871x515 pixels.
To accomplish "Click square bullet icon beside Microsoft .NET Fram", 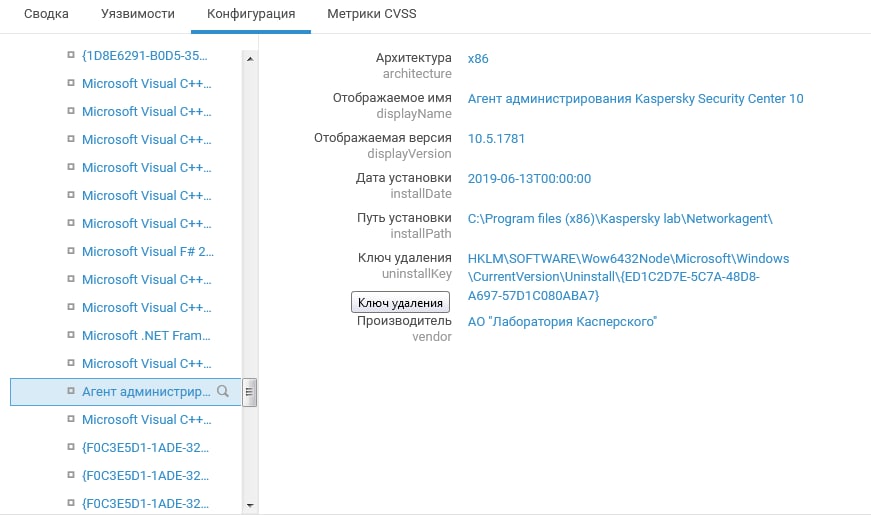I will 71,334.
